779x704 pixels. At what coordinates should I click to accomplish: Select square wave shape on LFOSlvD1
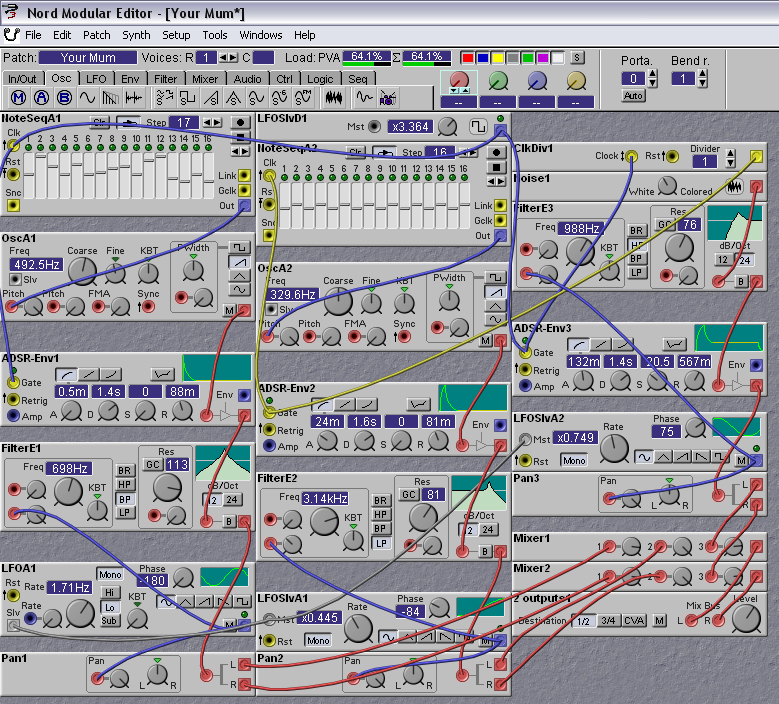click(x=478, y=127)
